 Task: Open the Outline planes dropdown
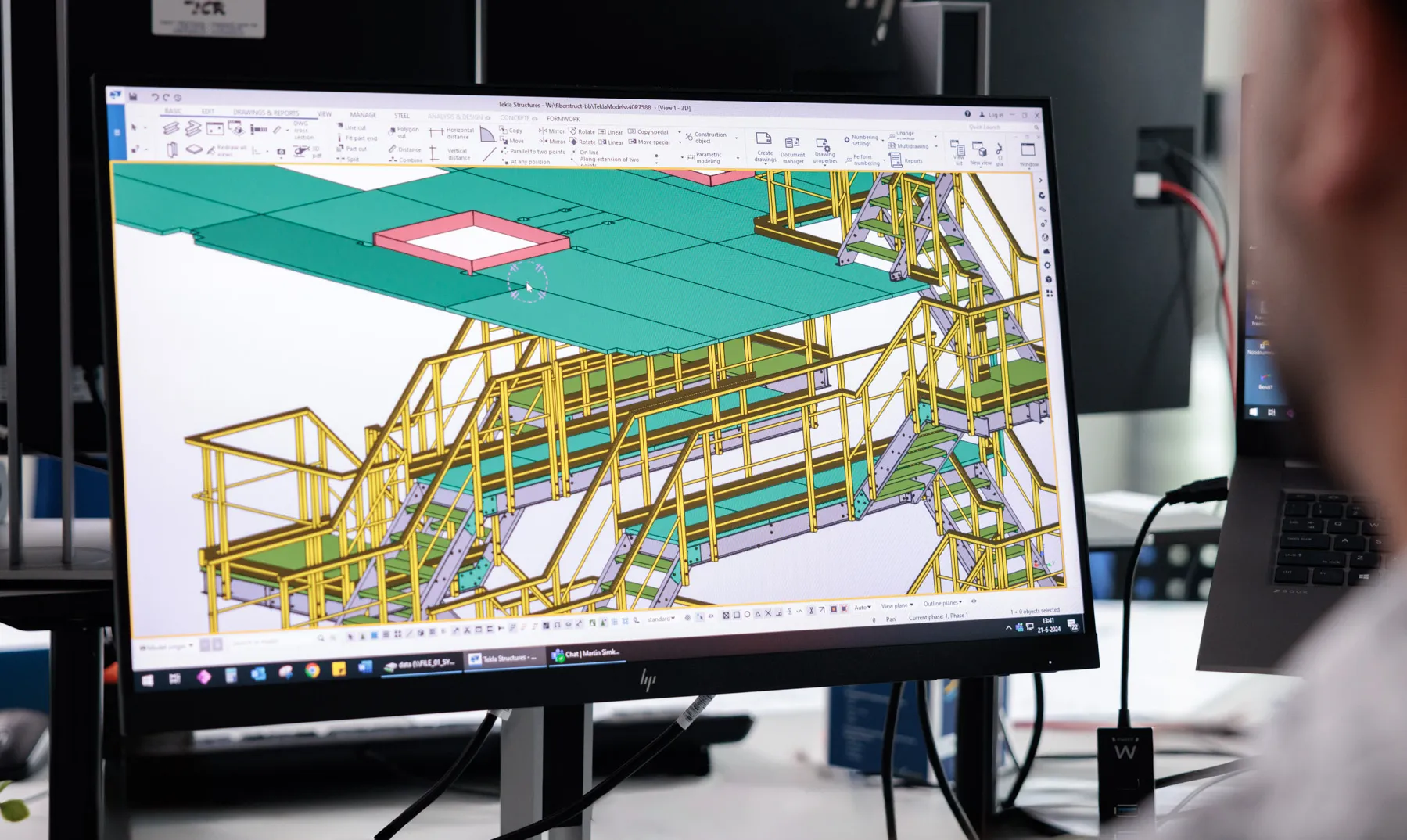tap(942, 603)
